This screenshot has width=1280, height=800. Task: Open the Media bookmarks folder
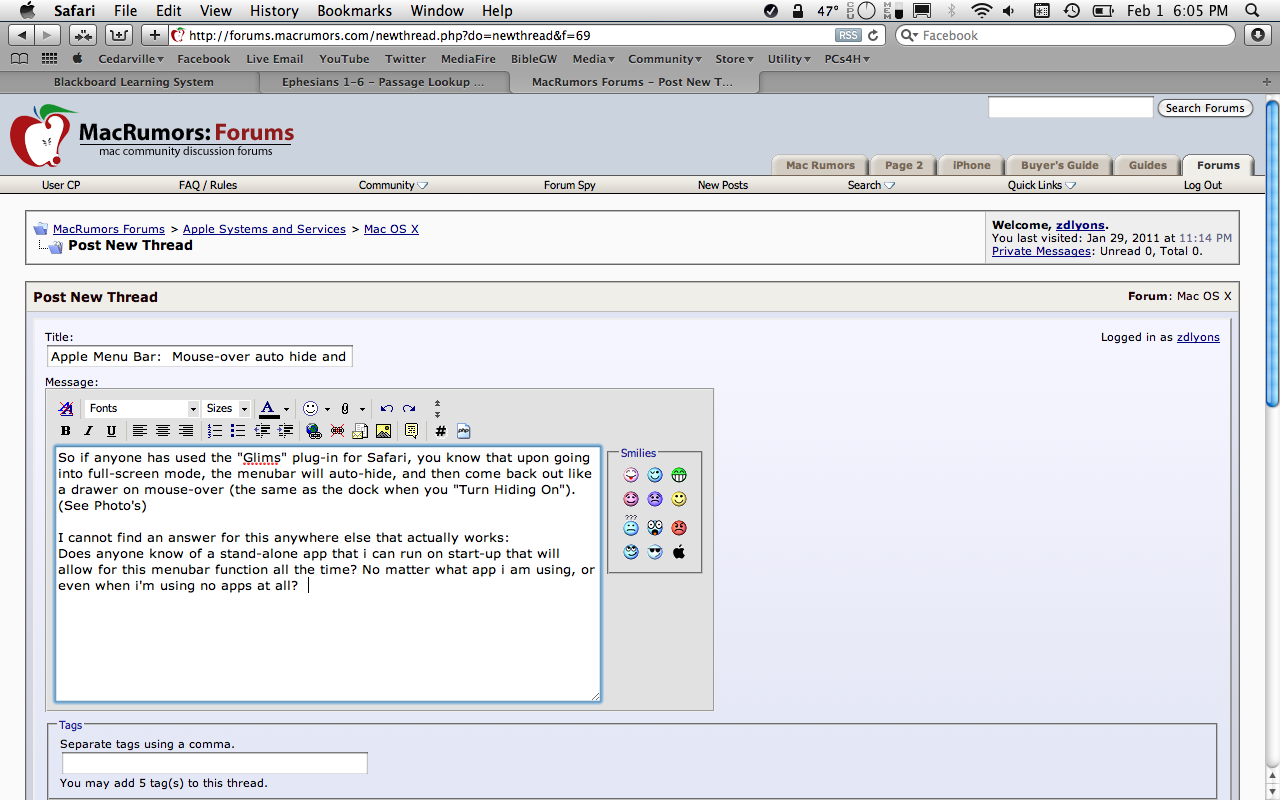[x=594, y=59]
